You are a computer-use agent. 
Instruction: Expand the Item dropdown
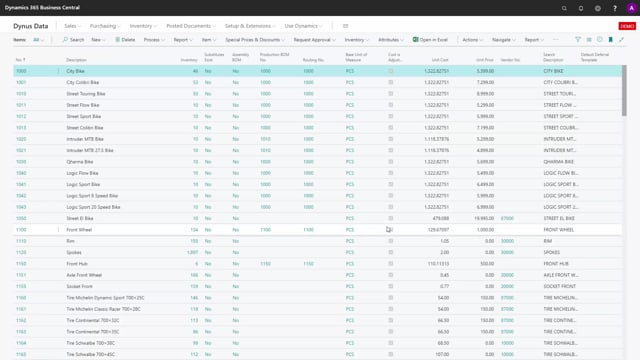click(209, 40)
